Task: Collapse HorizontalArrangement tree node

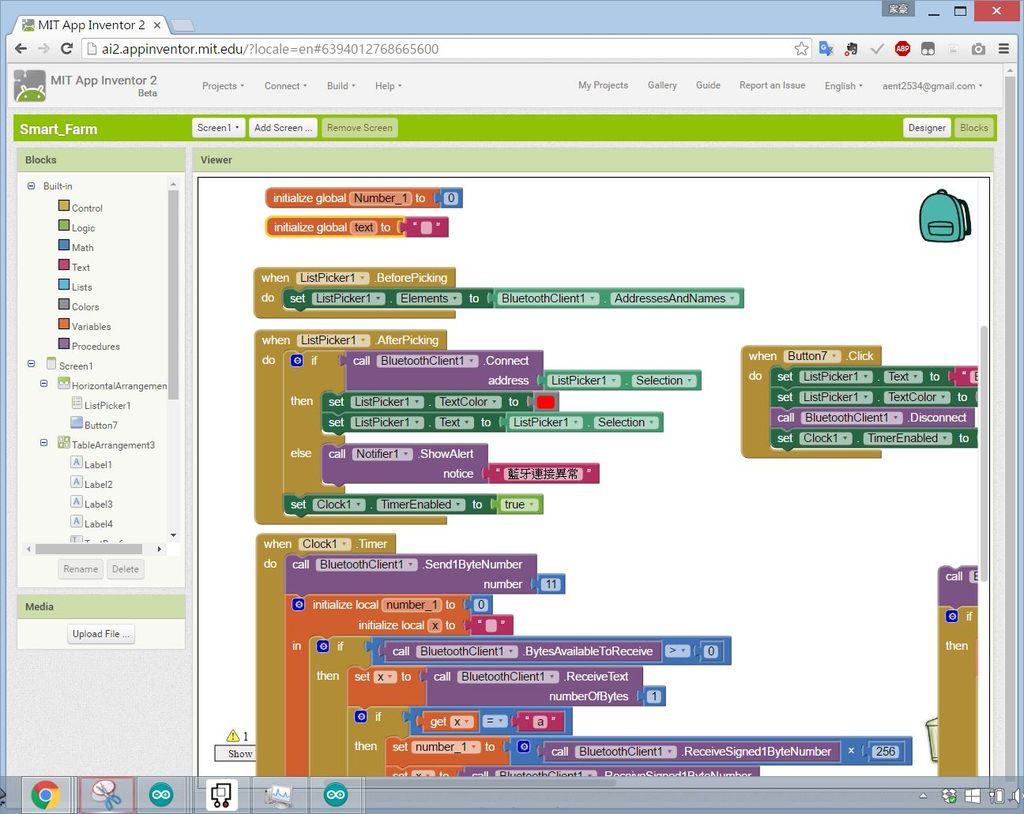Action: [x=44, y=383]
